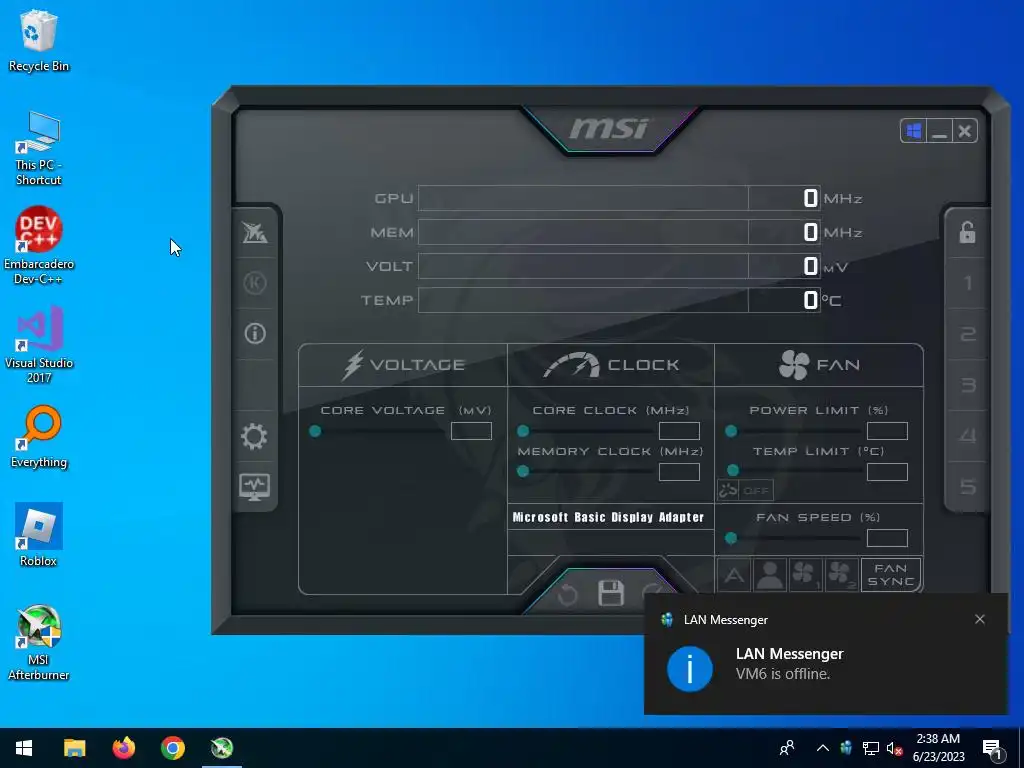Select Embarcadero Dev-C++ desktop icon

(39, 246)
